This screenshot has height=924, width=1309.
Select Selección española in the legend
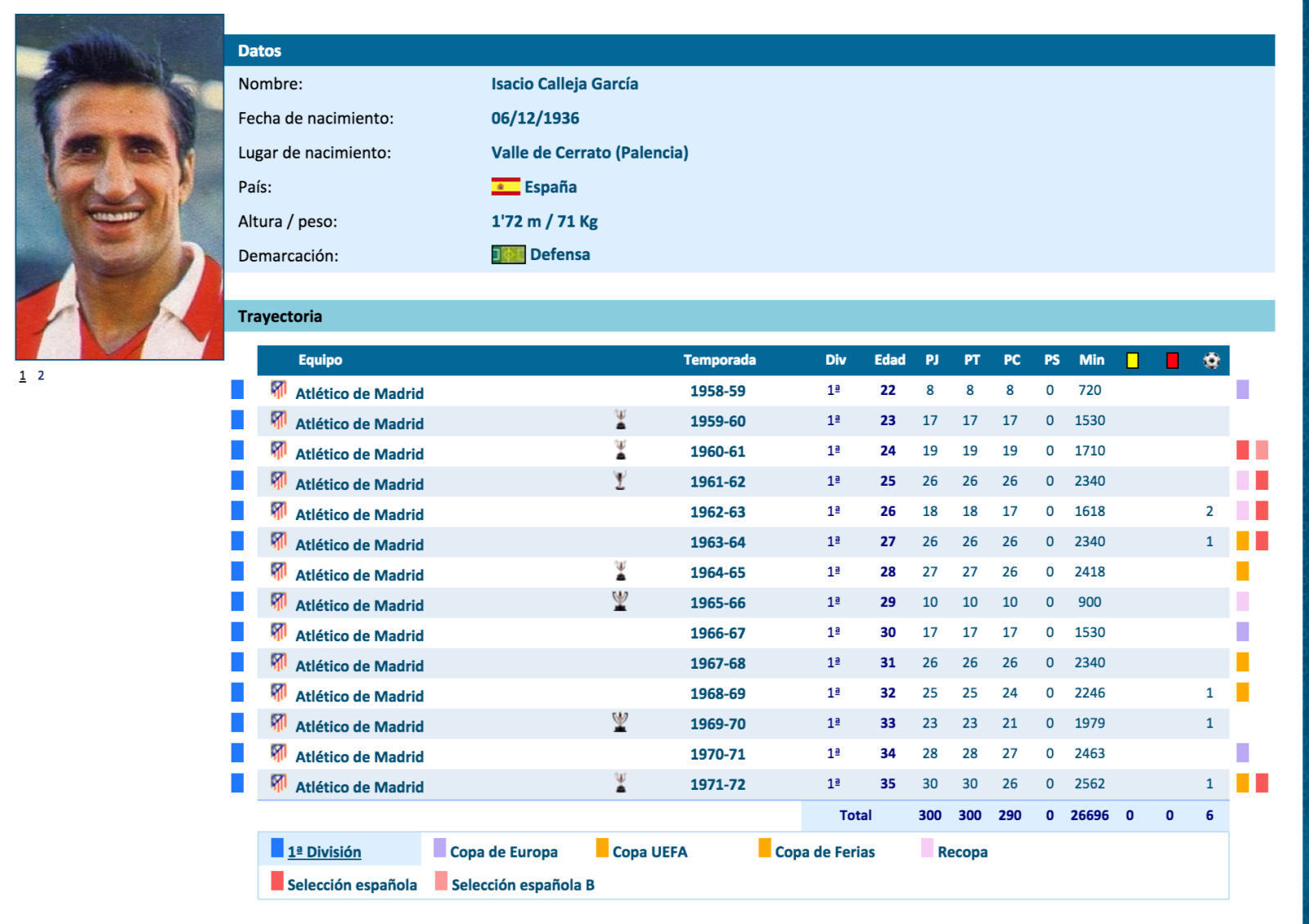(x=352, y=885)
